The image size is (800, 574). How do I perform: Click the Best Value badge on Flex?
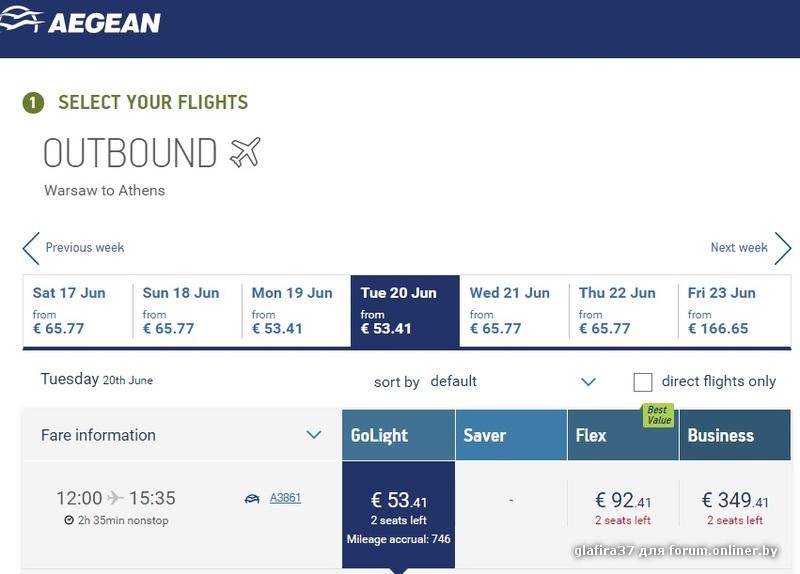point(657,415)
